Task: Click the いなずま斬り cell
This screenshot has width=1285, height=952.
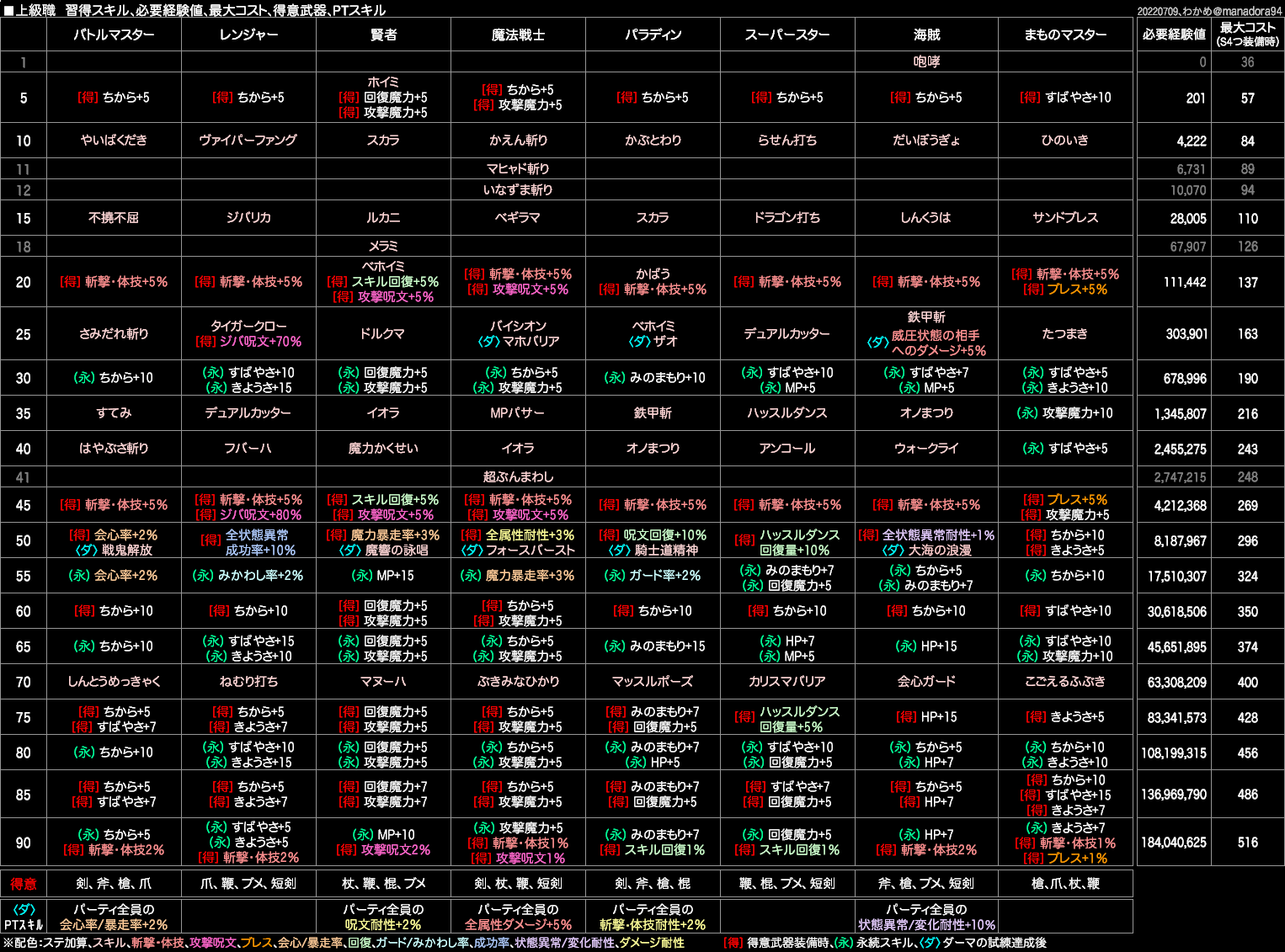Action: 518,190
